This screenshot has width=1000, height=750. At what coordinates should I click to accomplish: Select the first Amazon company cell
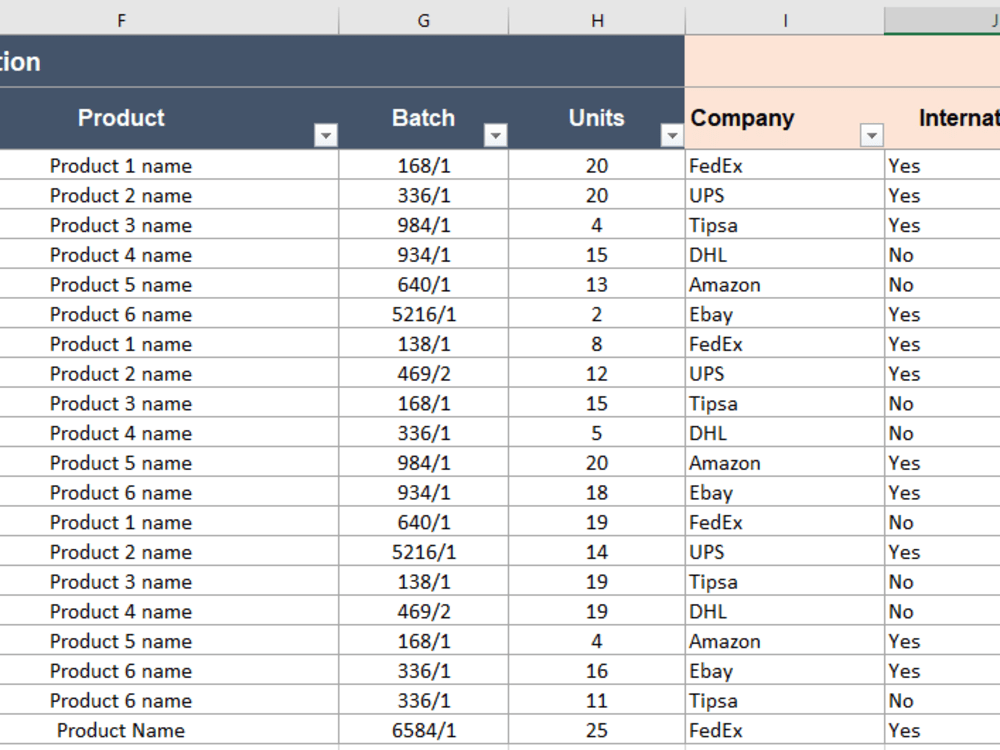coord(725,285)
